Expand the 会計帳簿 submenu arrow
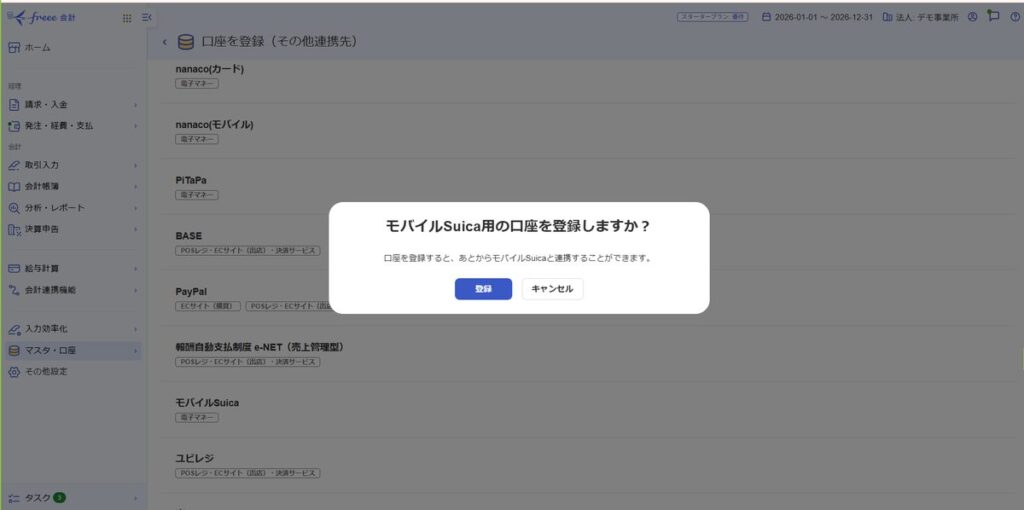 (x=136, y=187)
